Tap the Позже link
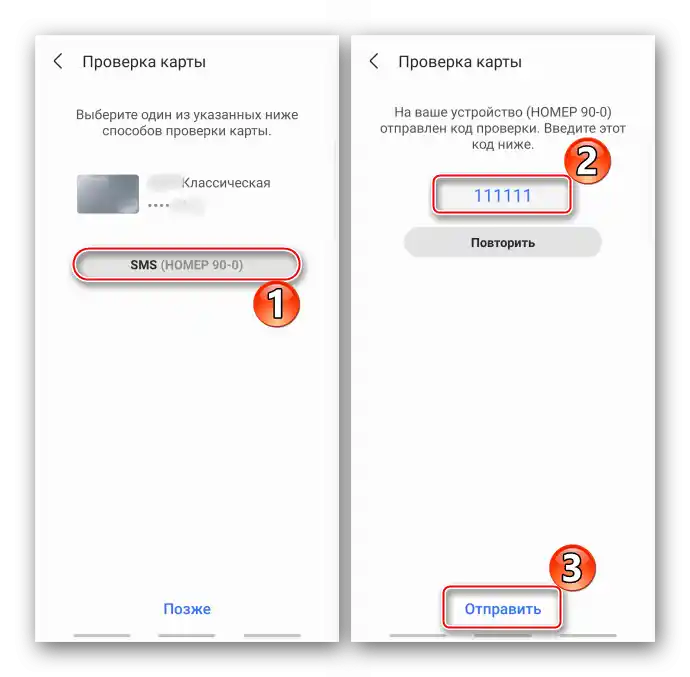Image resolution: width=690 pixels, height=677 pixels. pyautogui.click(x=187, y=609)
